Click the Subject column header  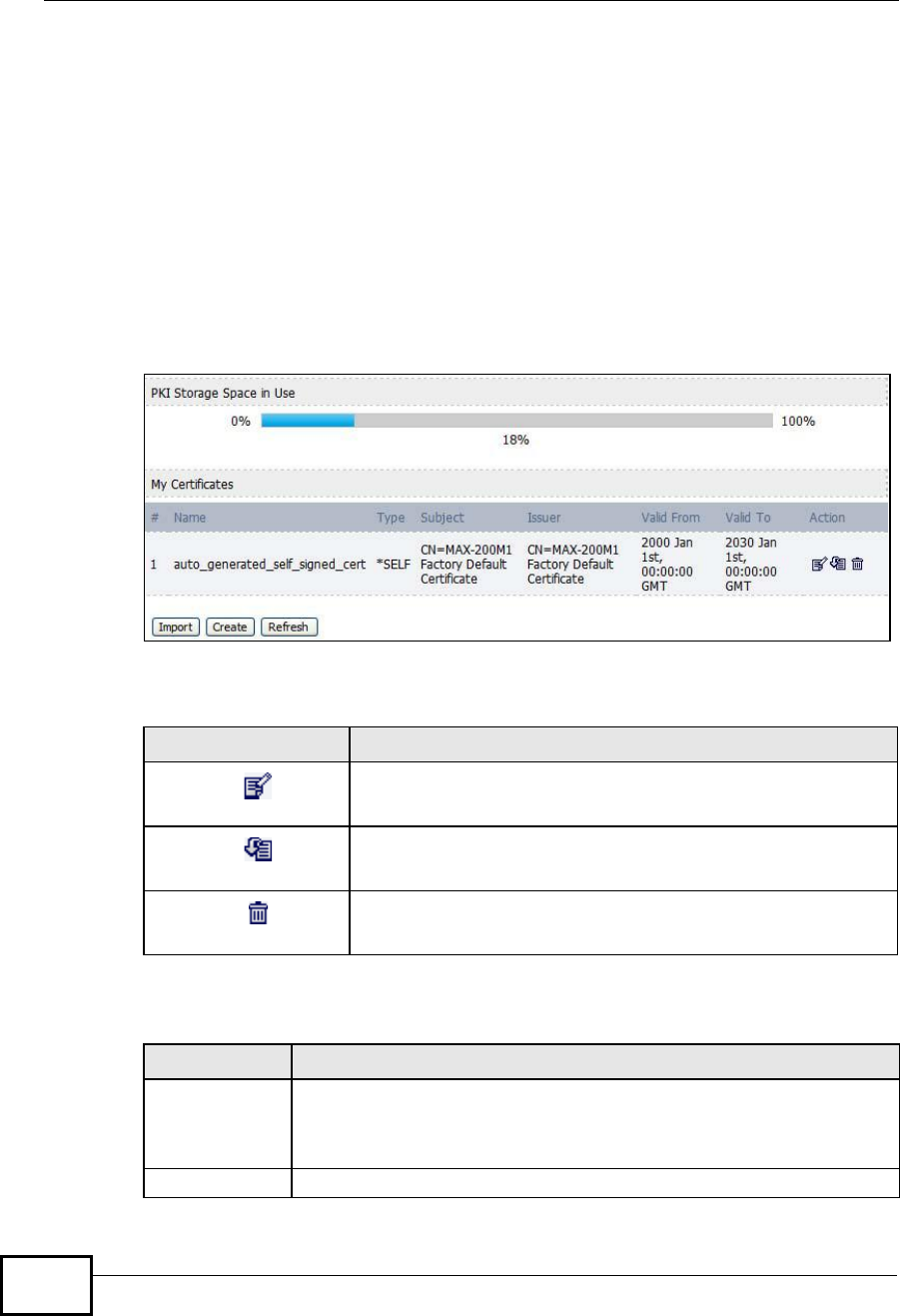pyautogui.click(x=443, y=518)
